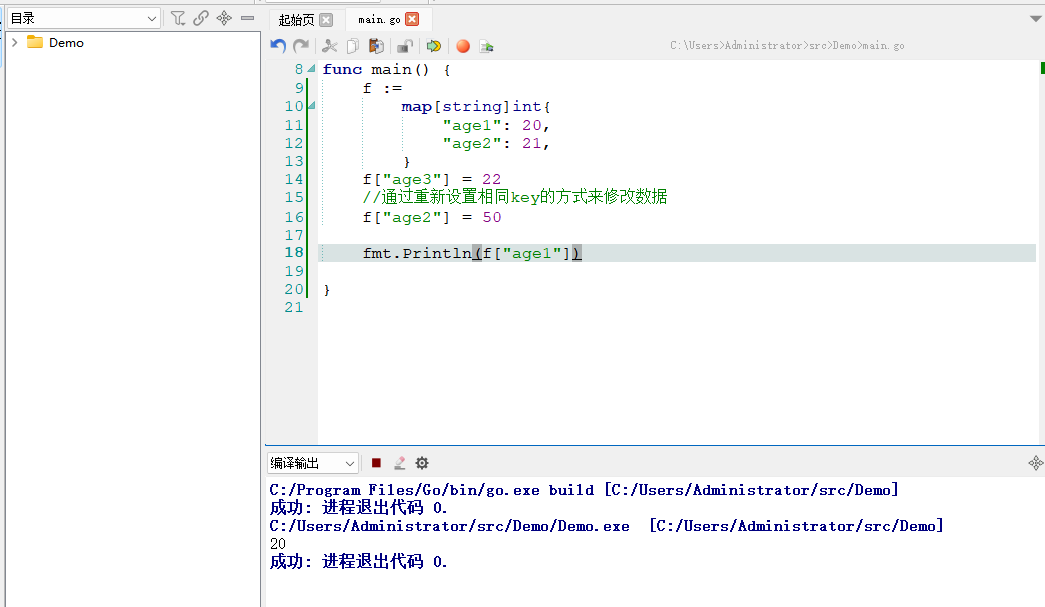The width and height of the screenshot is (1045, 607).
Task: Click the Paste clipboard icon
Action: tap(376, 46)
